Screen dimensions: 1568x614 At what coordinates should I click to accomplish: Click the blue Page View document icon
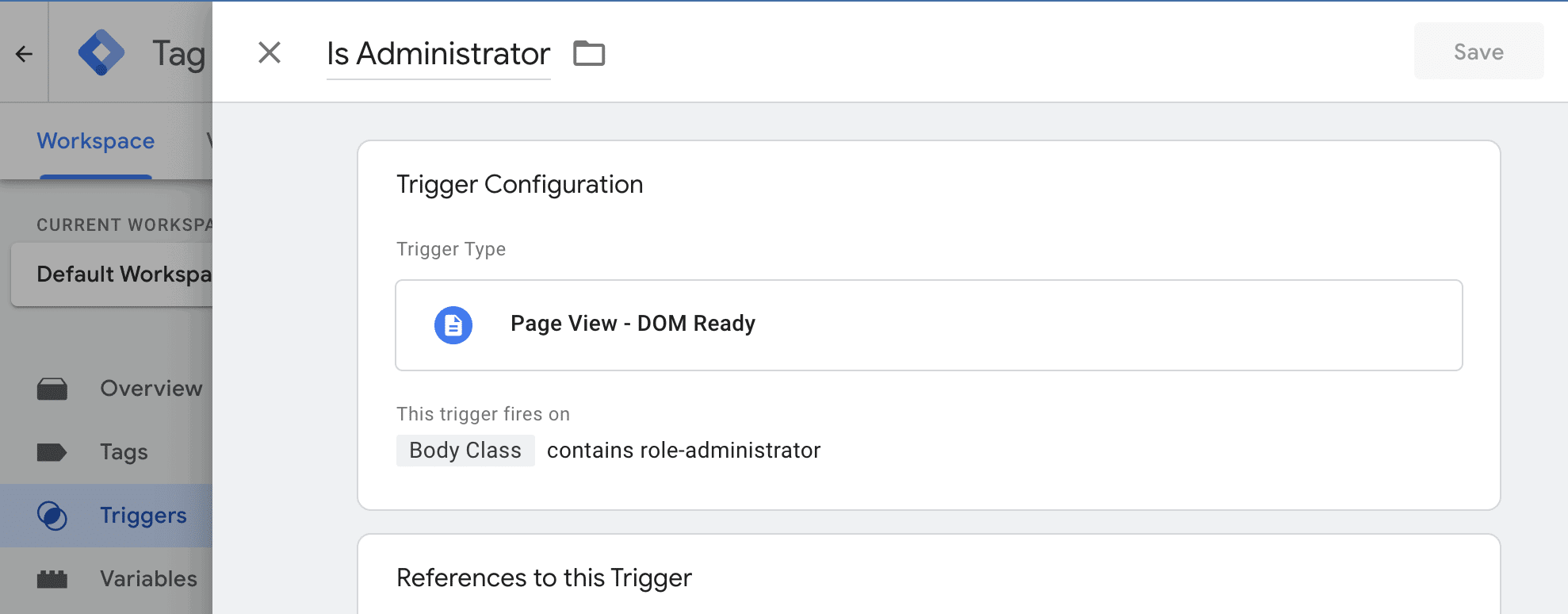[x=453, y=325]
